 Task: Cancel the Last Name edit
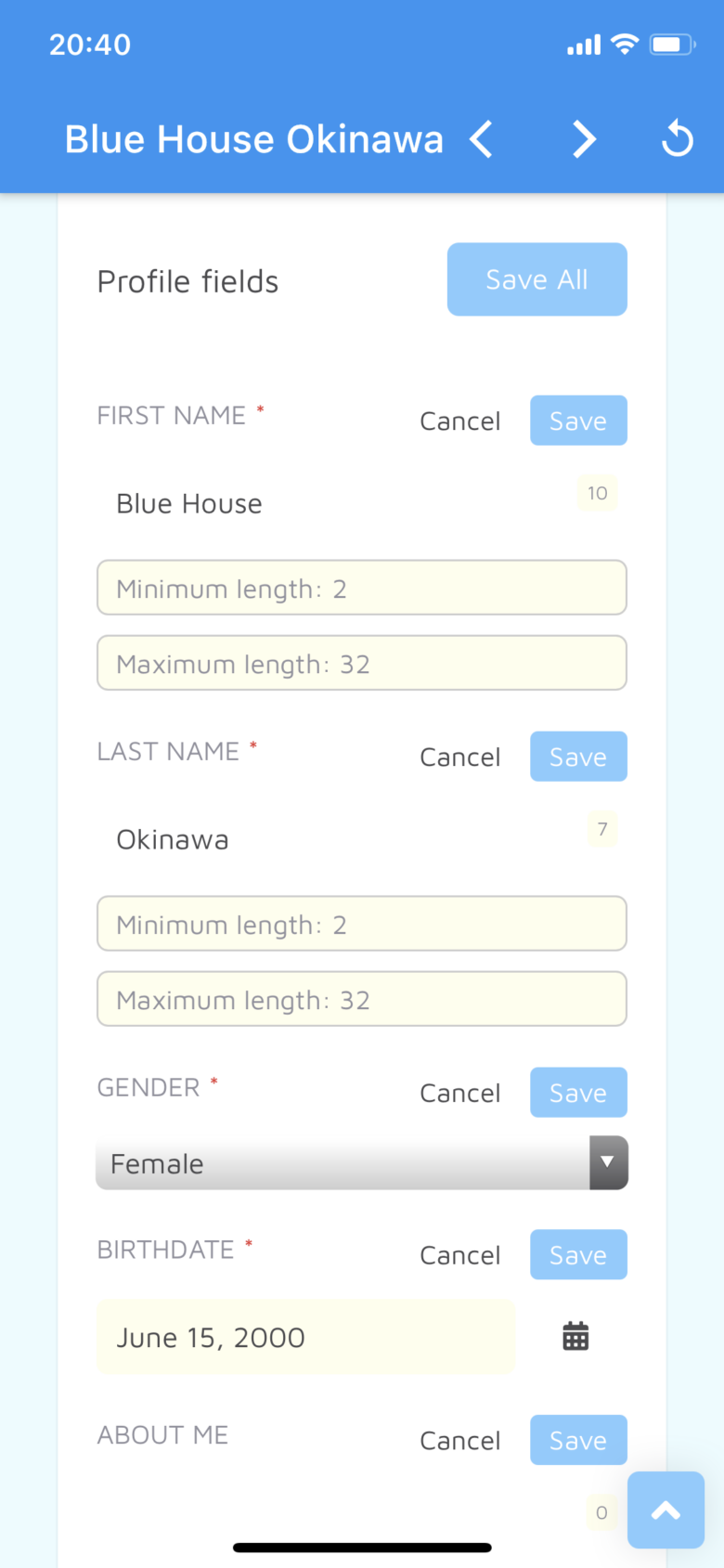click(460, 758)
